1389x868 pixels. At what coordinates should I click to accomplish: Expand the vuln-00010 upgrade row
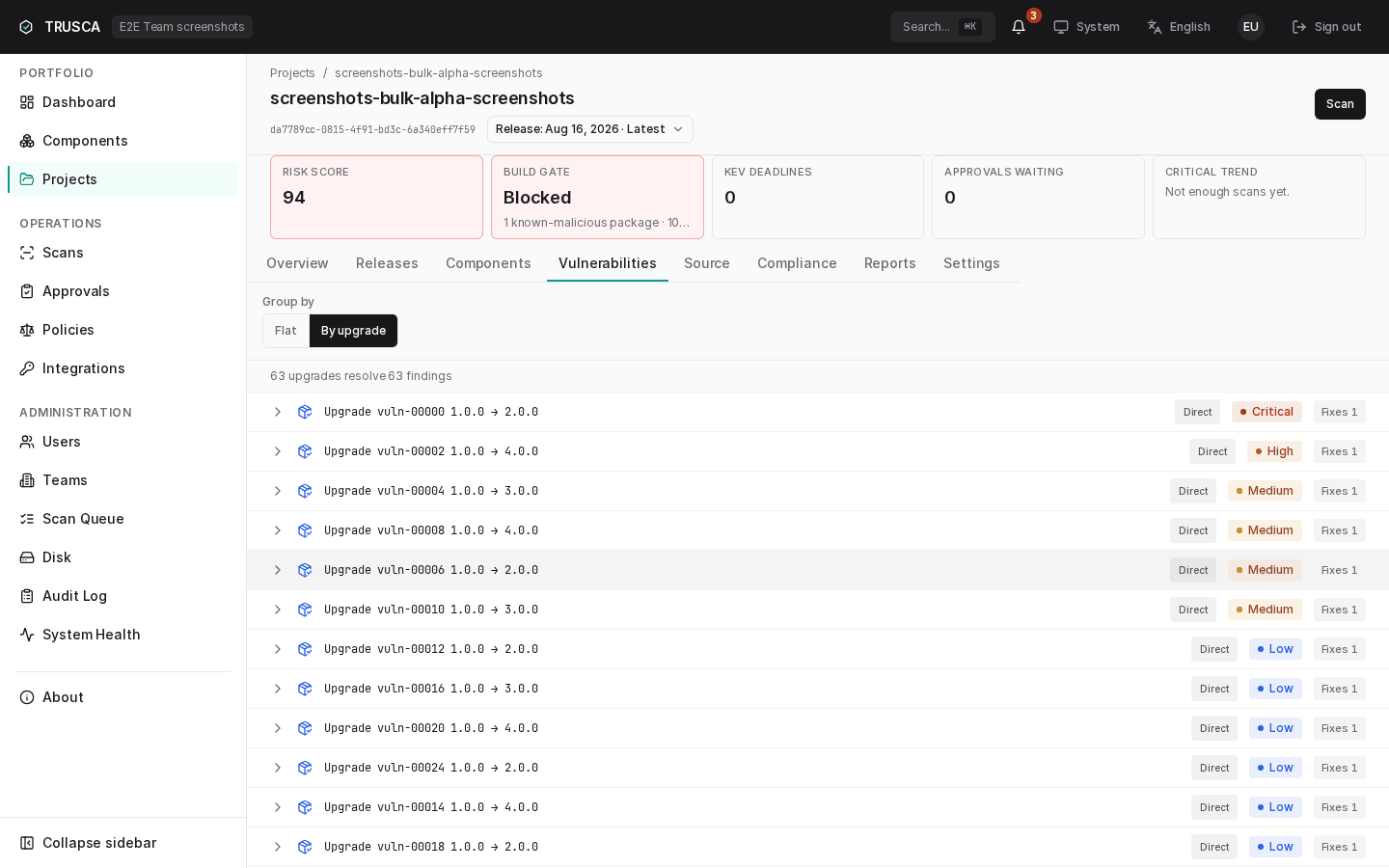coord(278,610)
